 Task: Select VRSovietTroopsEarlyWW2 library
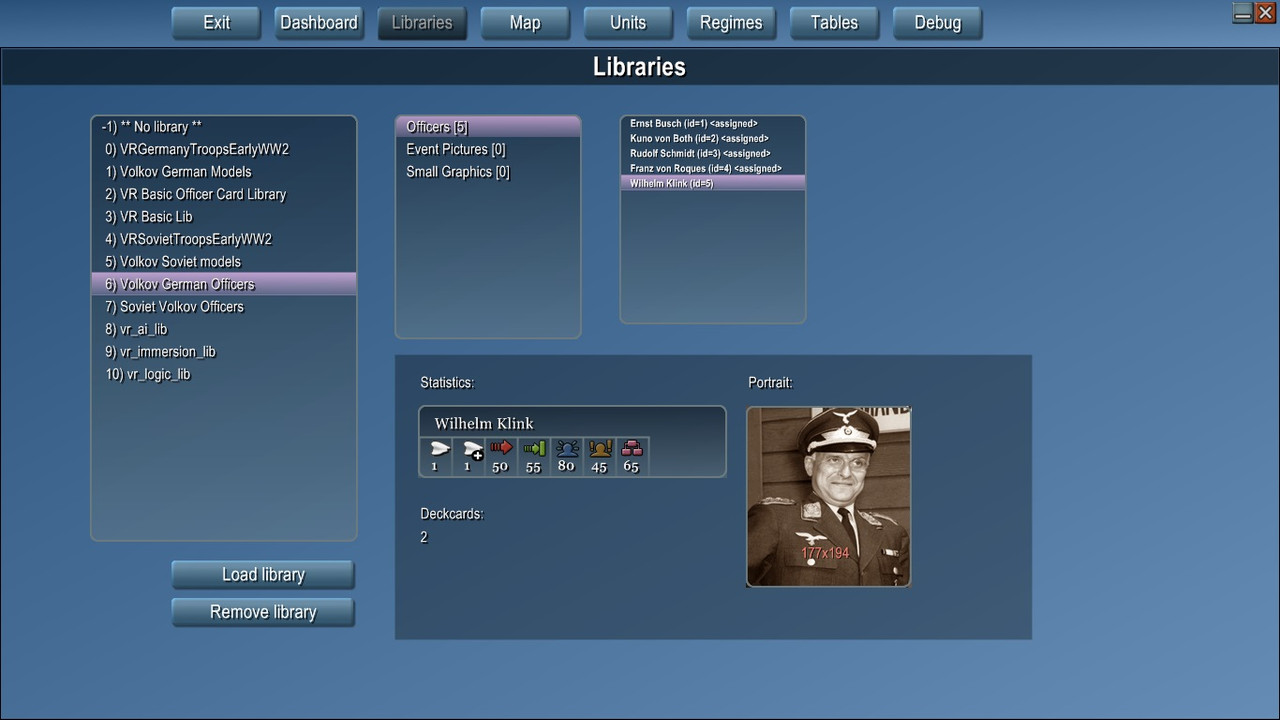(x=224, y=239)
